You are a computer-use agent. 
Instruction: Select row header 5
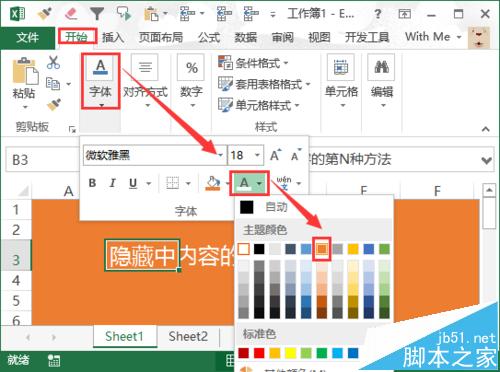point(16,301)
